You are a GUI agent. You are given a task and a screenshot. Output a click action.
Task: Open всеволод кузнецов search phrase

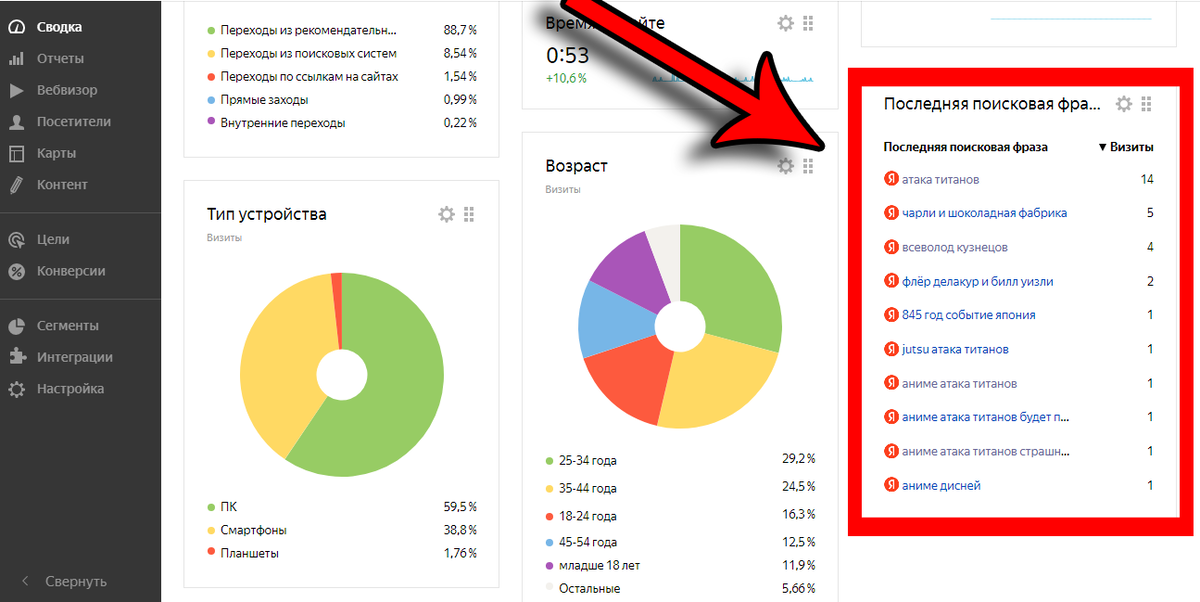954,247
